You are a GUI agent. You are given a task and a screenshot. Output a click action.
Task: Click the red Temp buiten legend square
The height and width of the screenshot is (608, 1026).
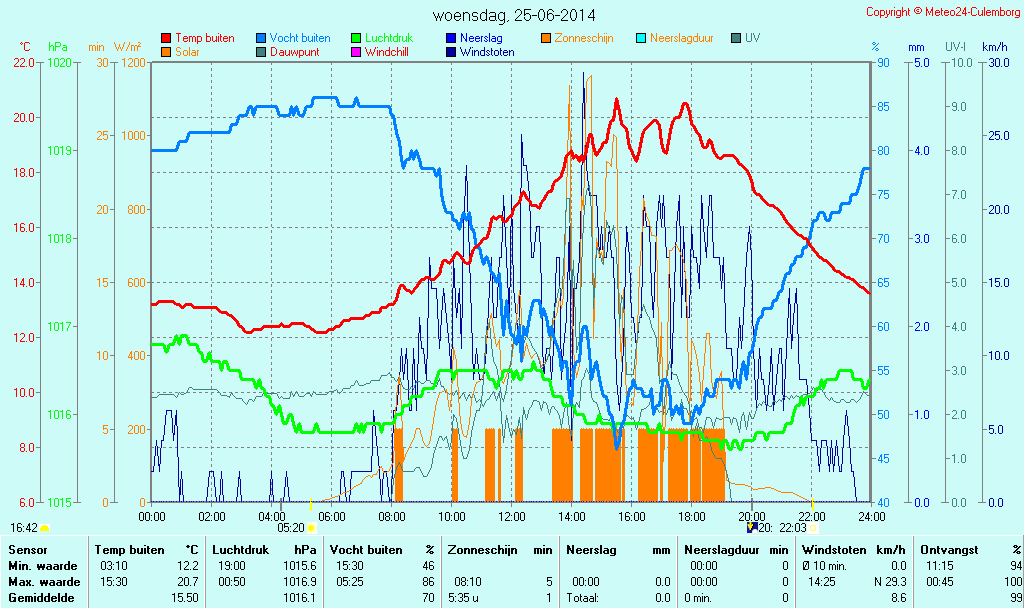click(165, 38)
